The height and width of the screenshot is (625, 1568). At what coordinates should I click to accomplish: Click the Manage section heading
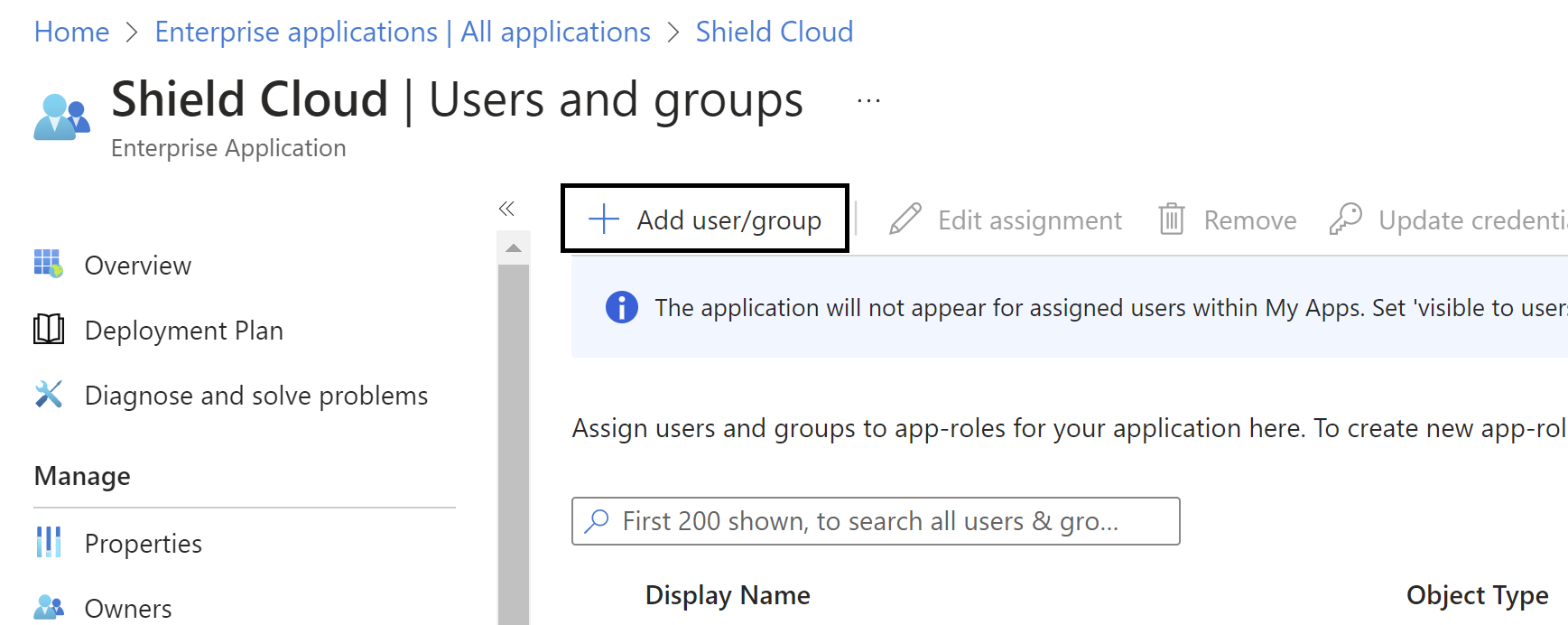(82, 476)
